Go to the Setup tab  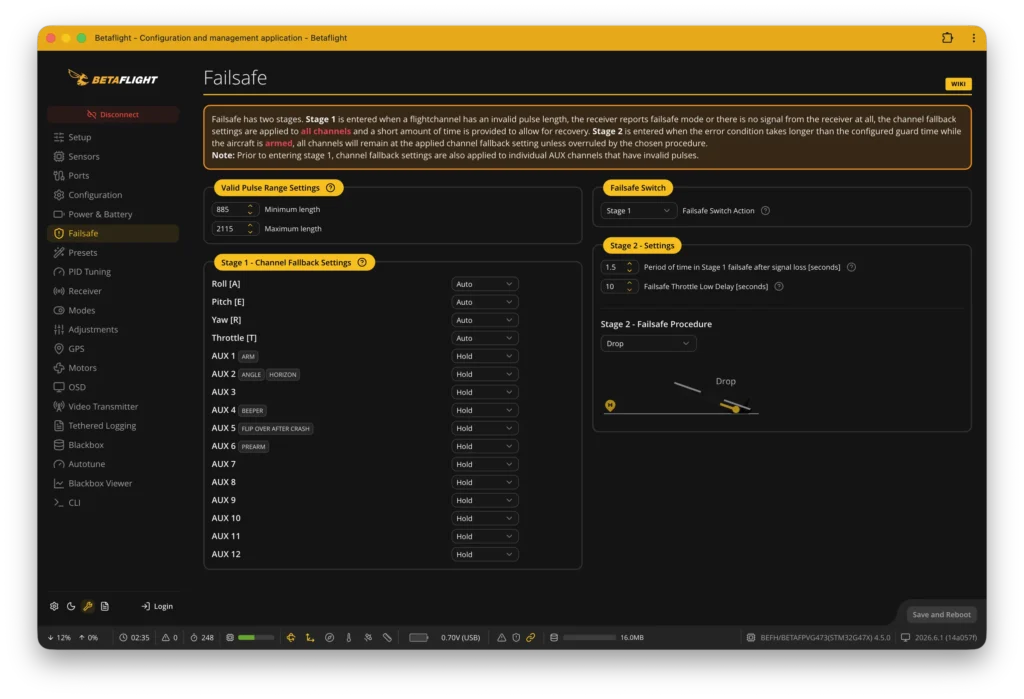[113, 137]
